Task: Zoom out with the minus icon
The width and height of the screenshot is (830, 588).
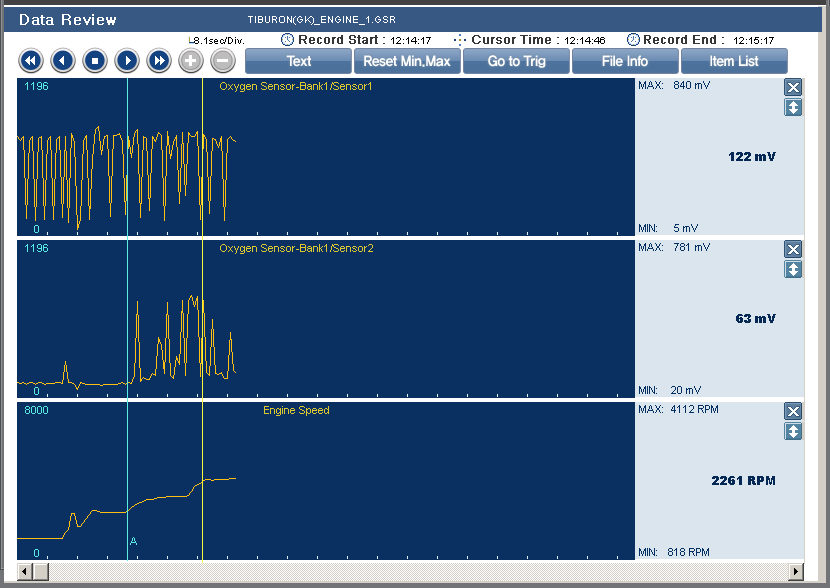Action: coord(223,61)
